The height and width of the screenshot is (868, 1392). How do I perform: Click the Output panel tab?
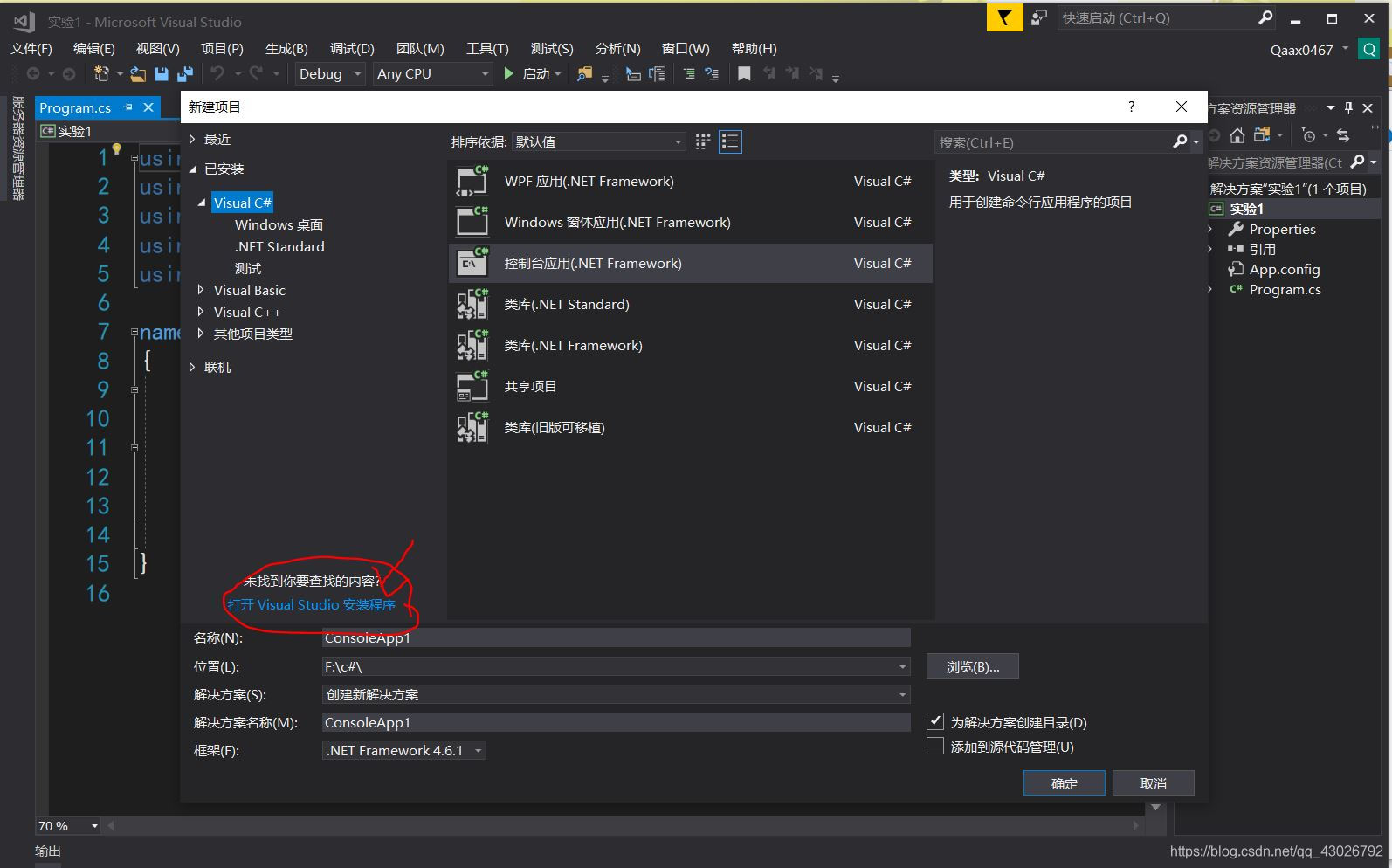point(48,851)
